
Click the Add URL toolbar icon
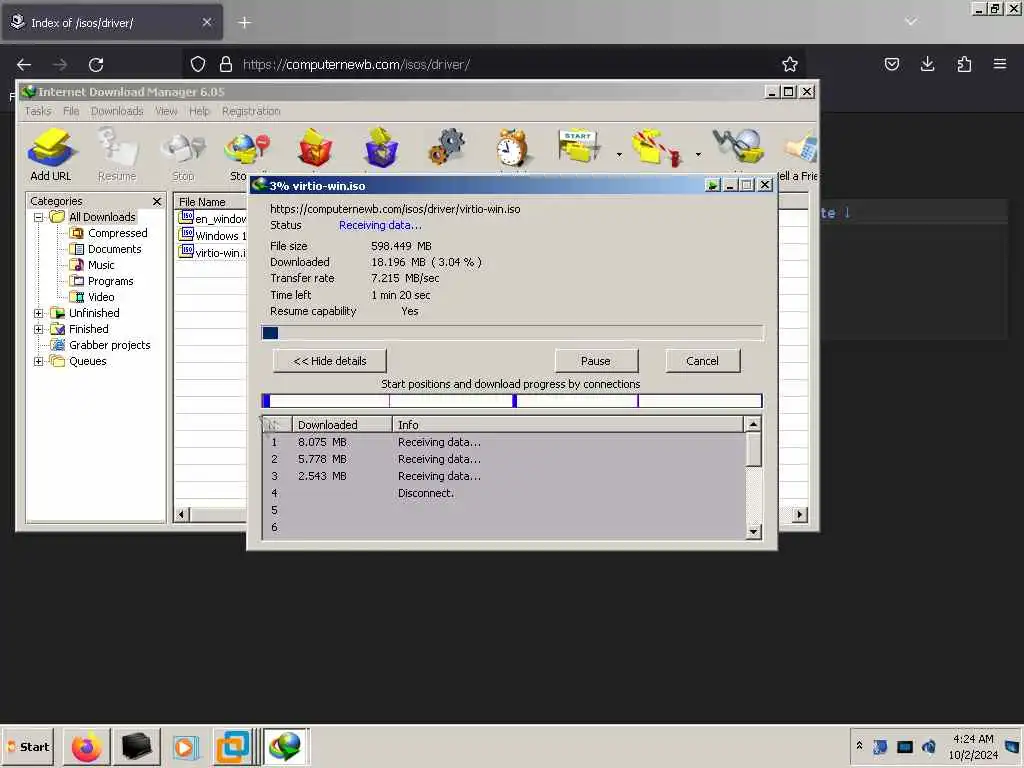pyautogui.click(x=50, y=155)
